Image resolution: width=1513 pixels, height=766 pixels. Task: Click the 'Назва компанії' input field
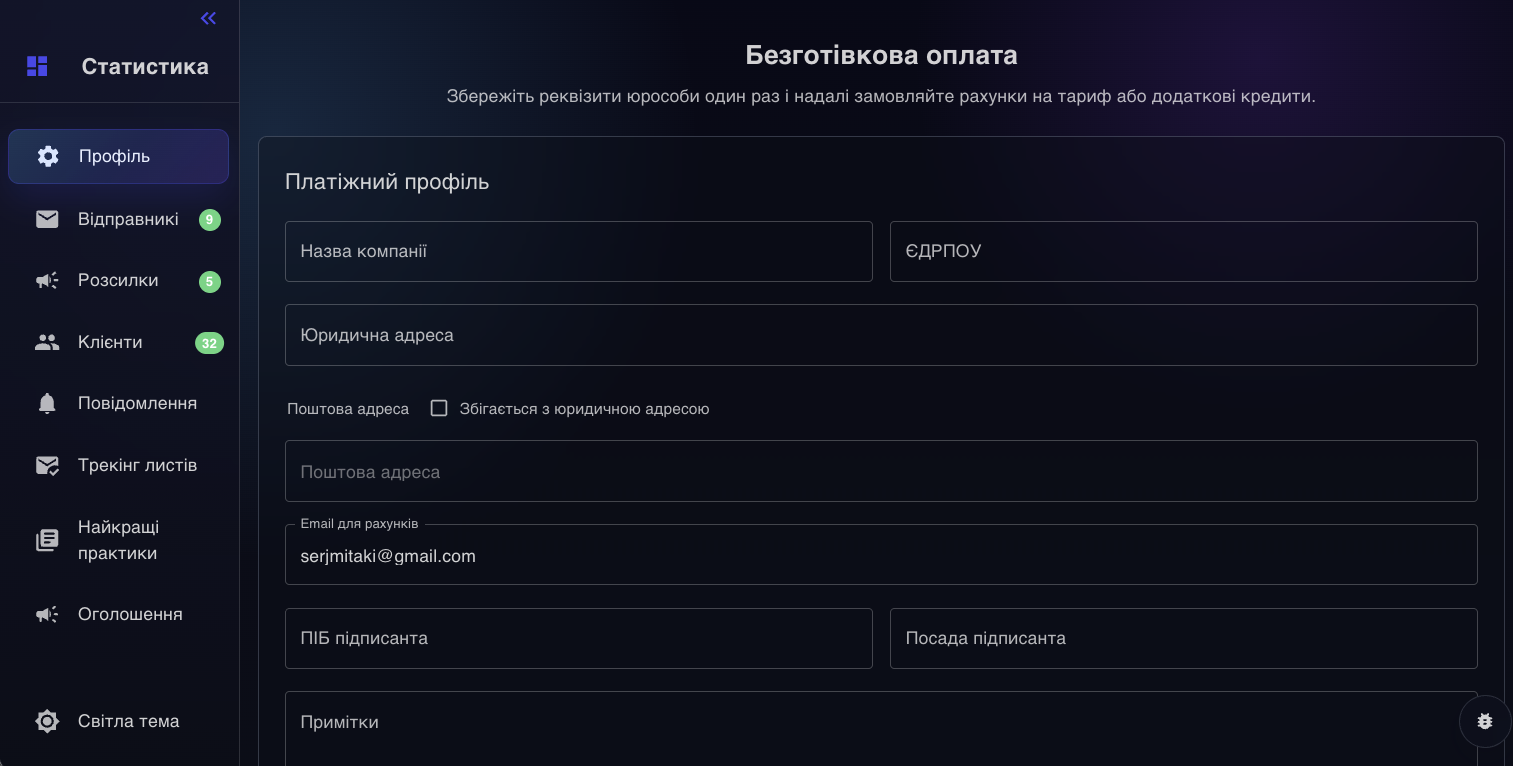578,251
